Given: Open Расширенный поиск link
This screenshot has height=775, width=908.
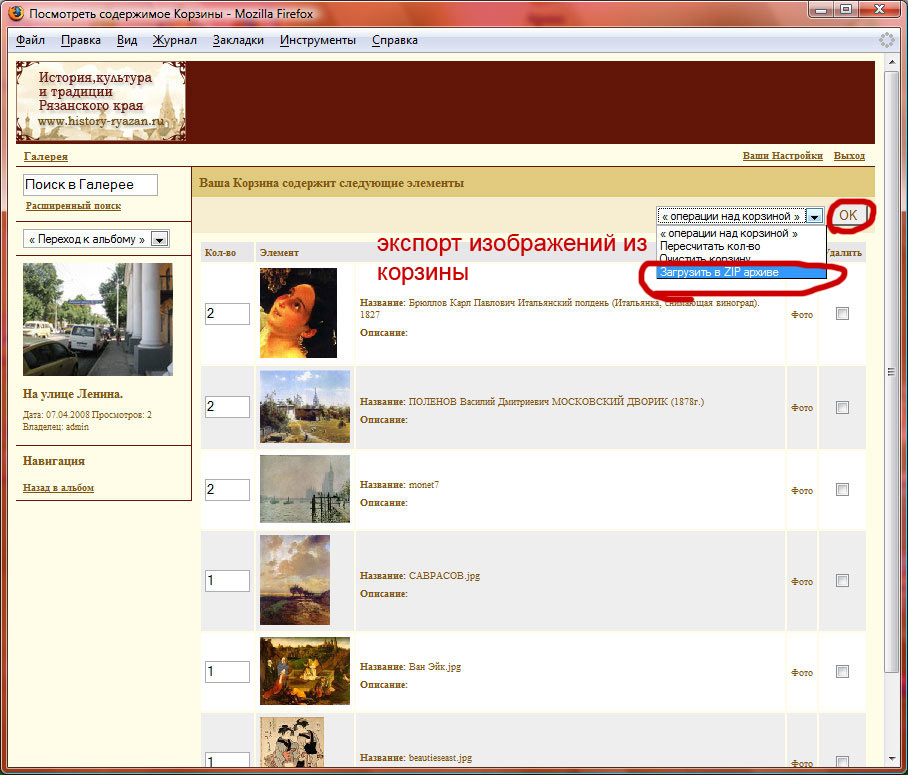Looking at the screenshot, I should tap(73, 206).
